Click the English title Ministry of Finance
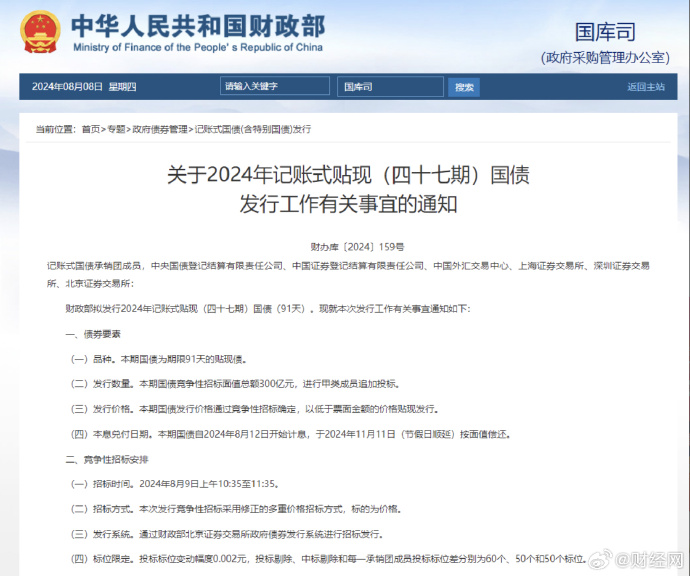This screenshot has width=690, height=576. tap(198, 47)
